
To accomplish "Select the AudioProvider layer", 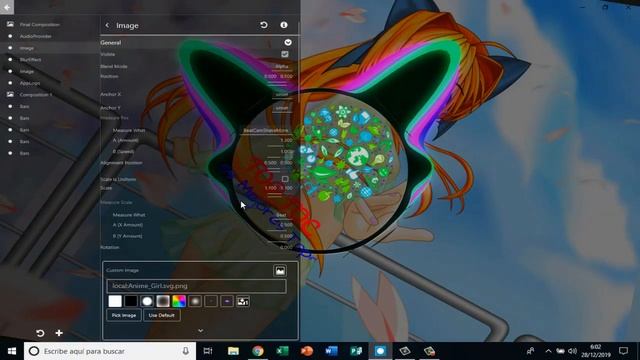I will click(x=36, y=36).
